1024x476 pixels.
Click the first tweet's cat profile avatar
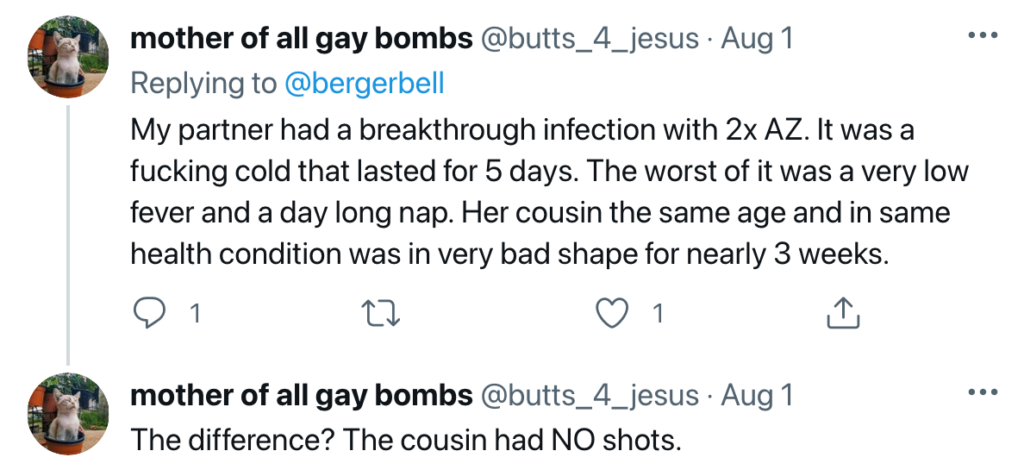(66, 57)
